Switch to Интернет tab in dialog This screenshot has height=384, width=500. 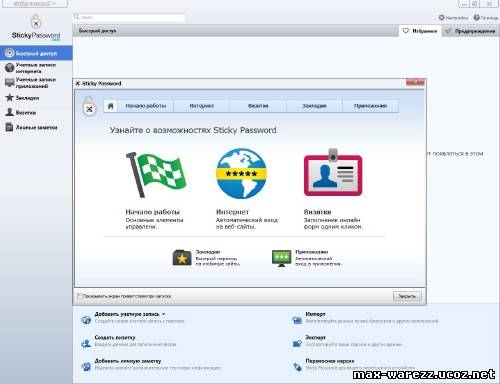[x=202, y=106]
